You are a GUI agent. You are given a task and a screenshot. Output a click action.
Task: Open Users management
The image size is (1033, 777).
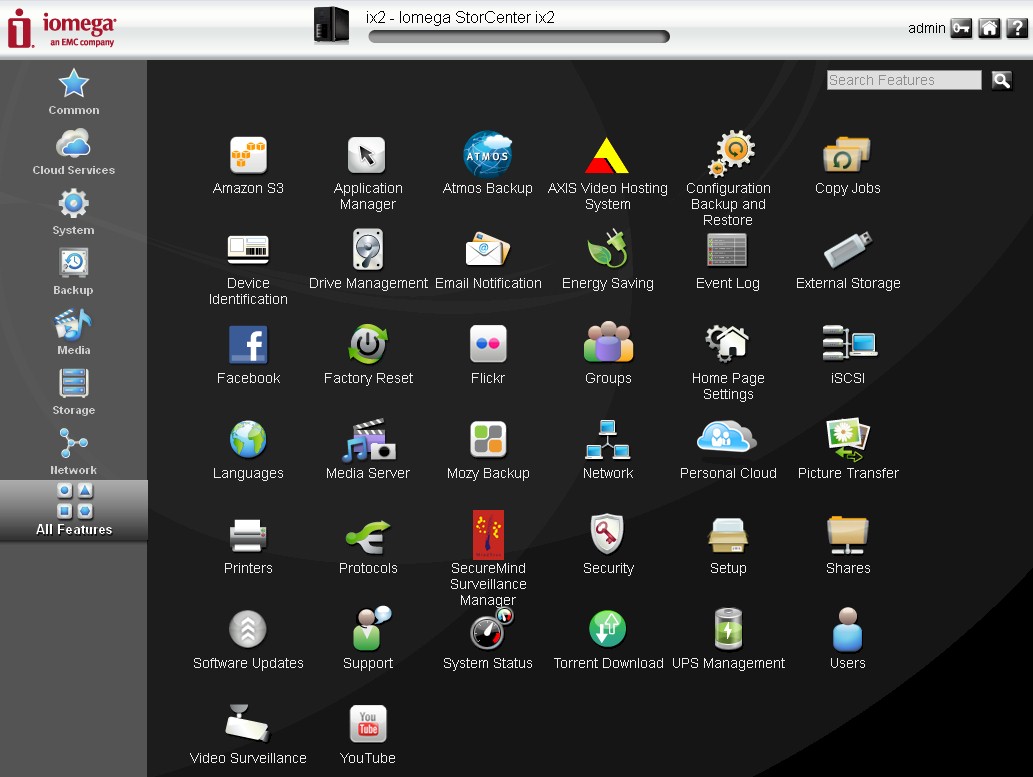coord(848,638)
